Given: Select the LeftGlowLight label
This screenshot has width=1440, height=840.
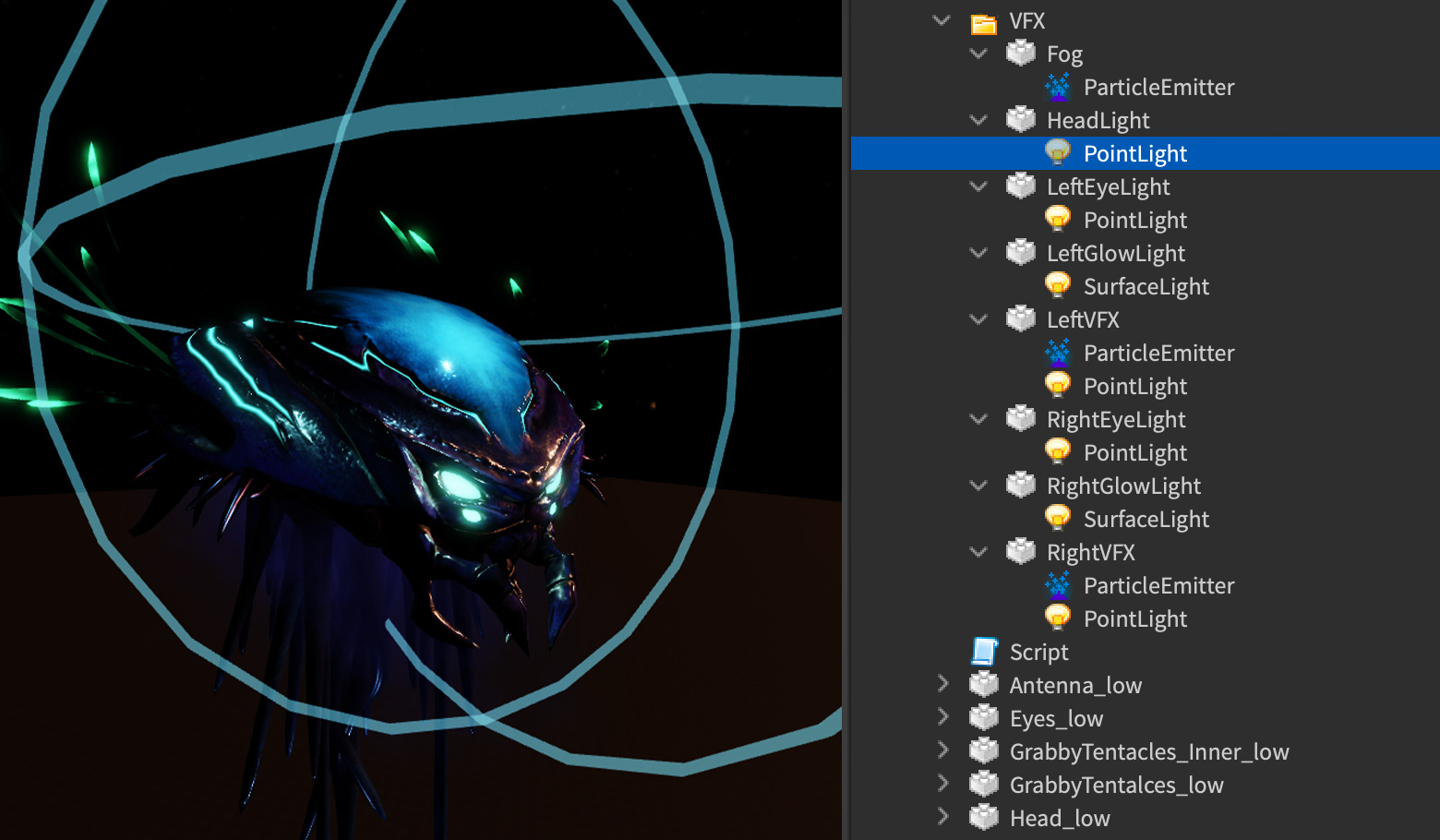Looking at the screenshot, I should [1116, 254].
